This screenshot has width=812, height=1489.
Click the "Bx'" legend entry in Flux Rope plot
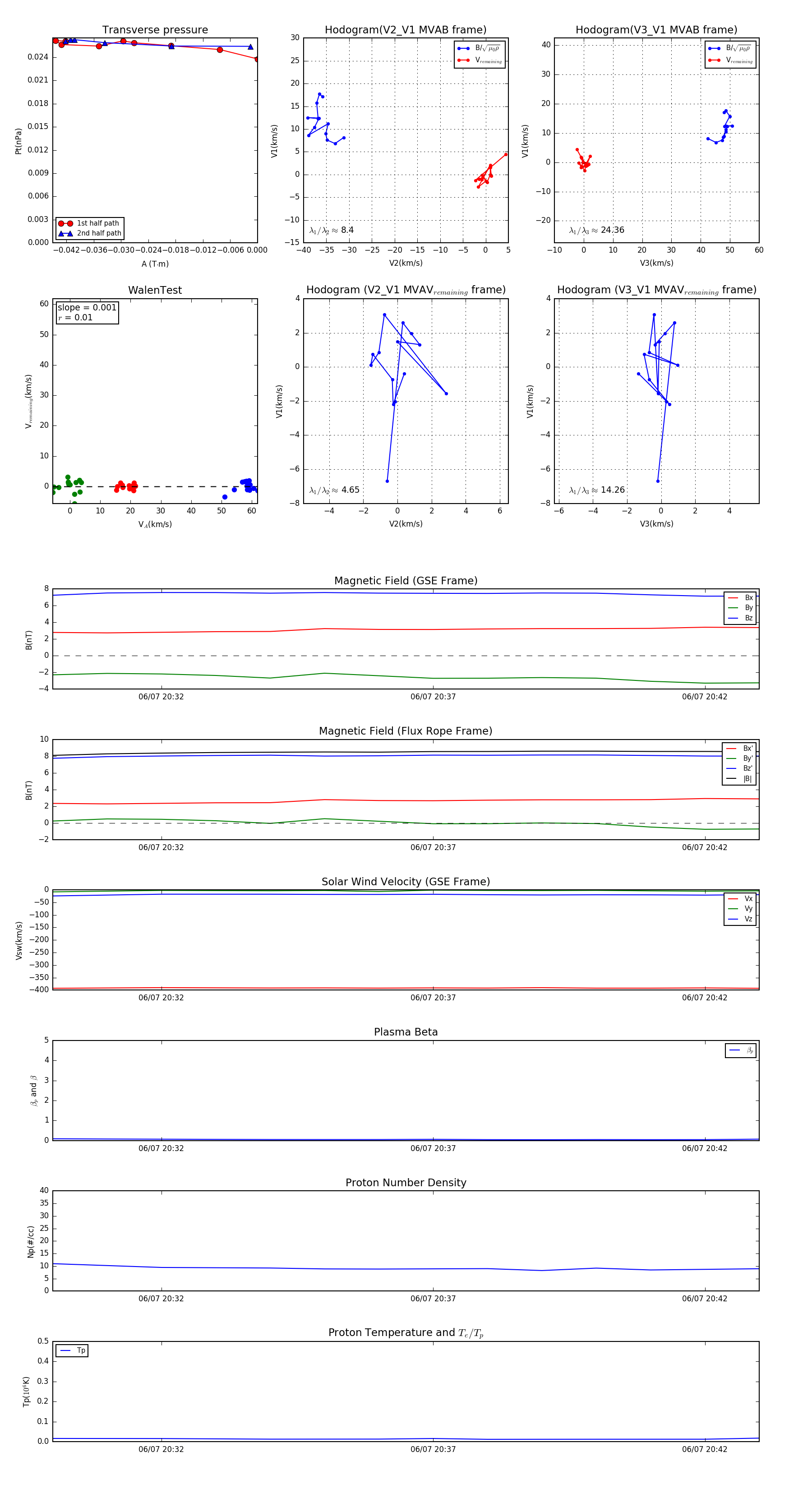[739, 748]
